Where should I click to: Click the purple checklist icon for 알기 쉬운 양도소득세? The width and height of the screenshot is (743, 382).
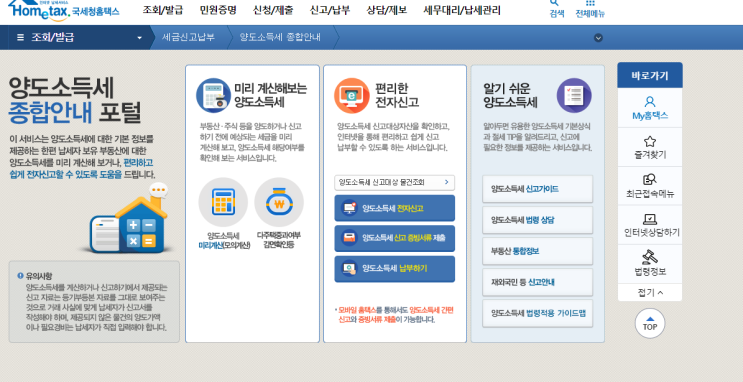(x=574, y=95)
